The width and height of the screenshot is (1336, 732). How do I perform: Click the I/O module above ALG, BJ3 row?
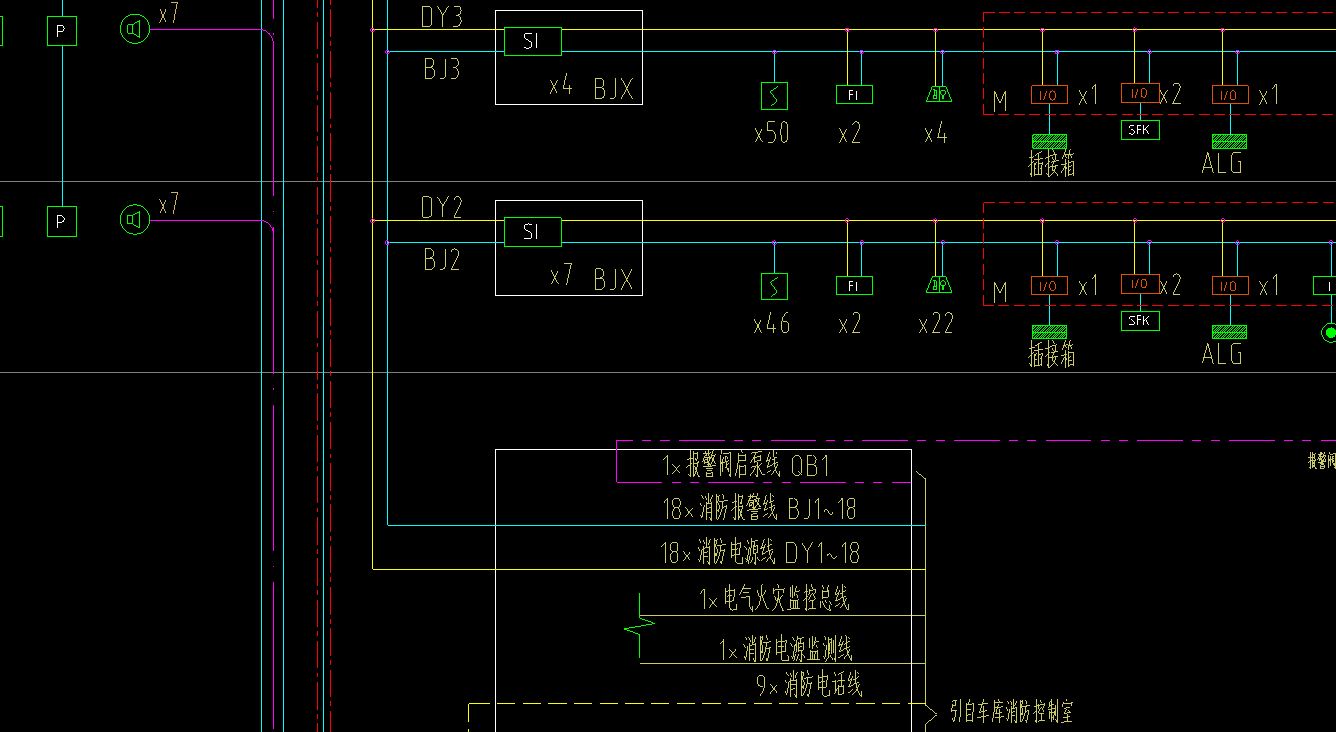[x=1230, y=95]
